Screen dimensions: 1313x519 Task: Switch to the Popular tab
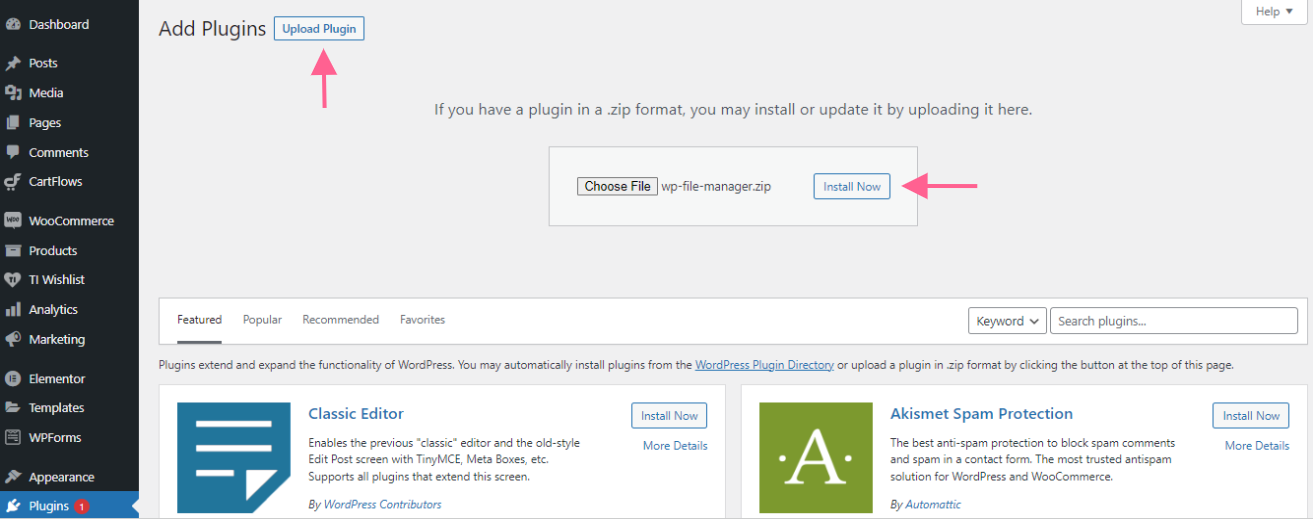[x=262, y=320]
